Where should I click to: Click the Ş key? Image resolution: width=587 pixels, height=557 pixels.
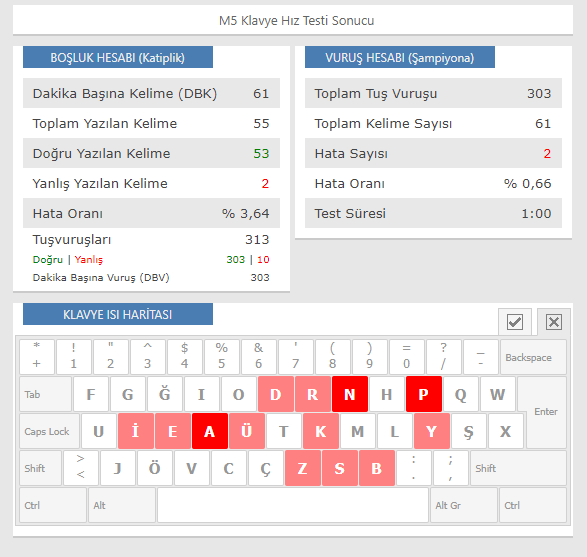pyautogui.click(x=469, y=431)
